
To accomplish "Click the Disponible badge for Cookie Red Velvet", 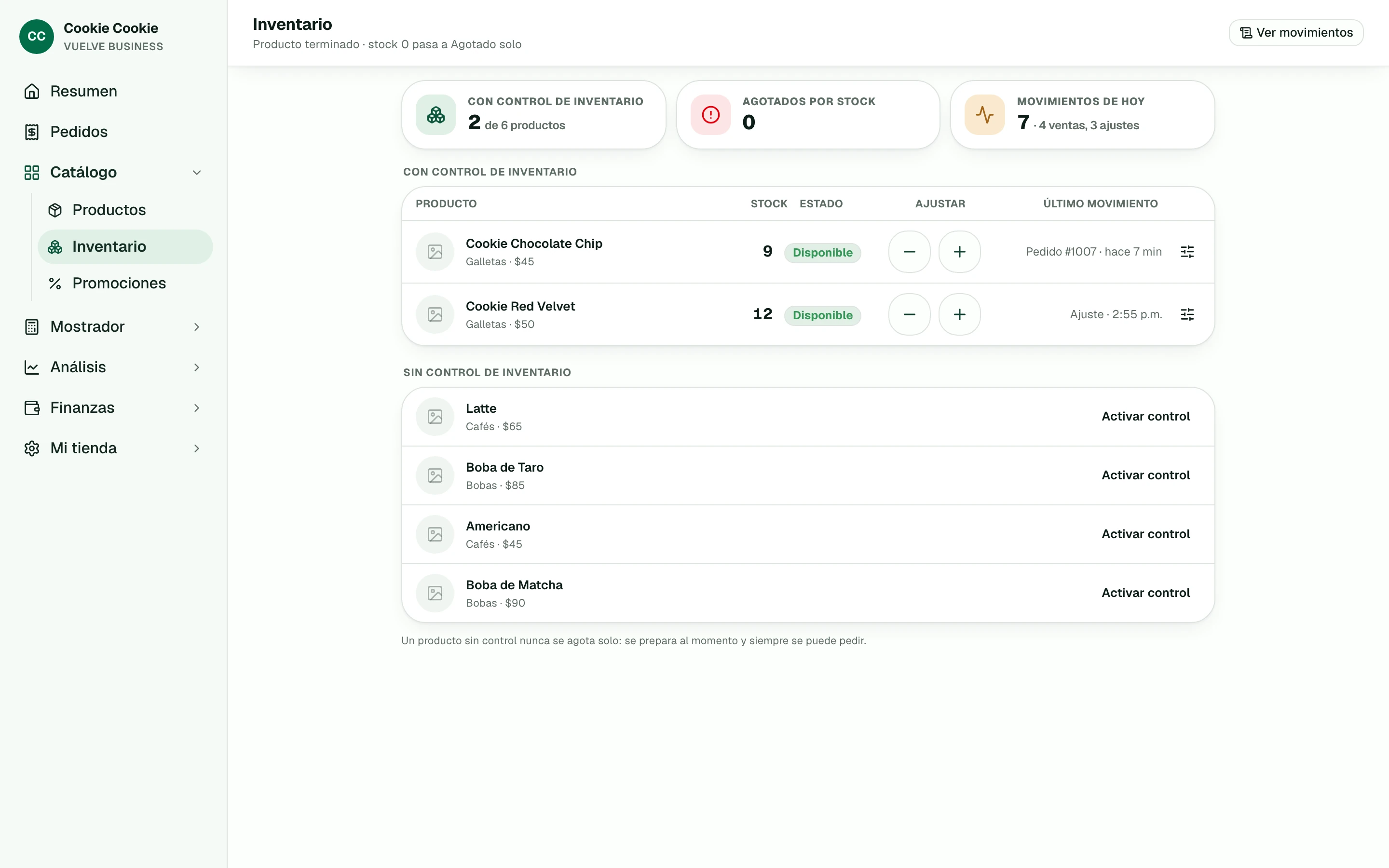I will [822, 315].
